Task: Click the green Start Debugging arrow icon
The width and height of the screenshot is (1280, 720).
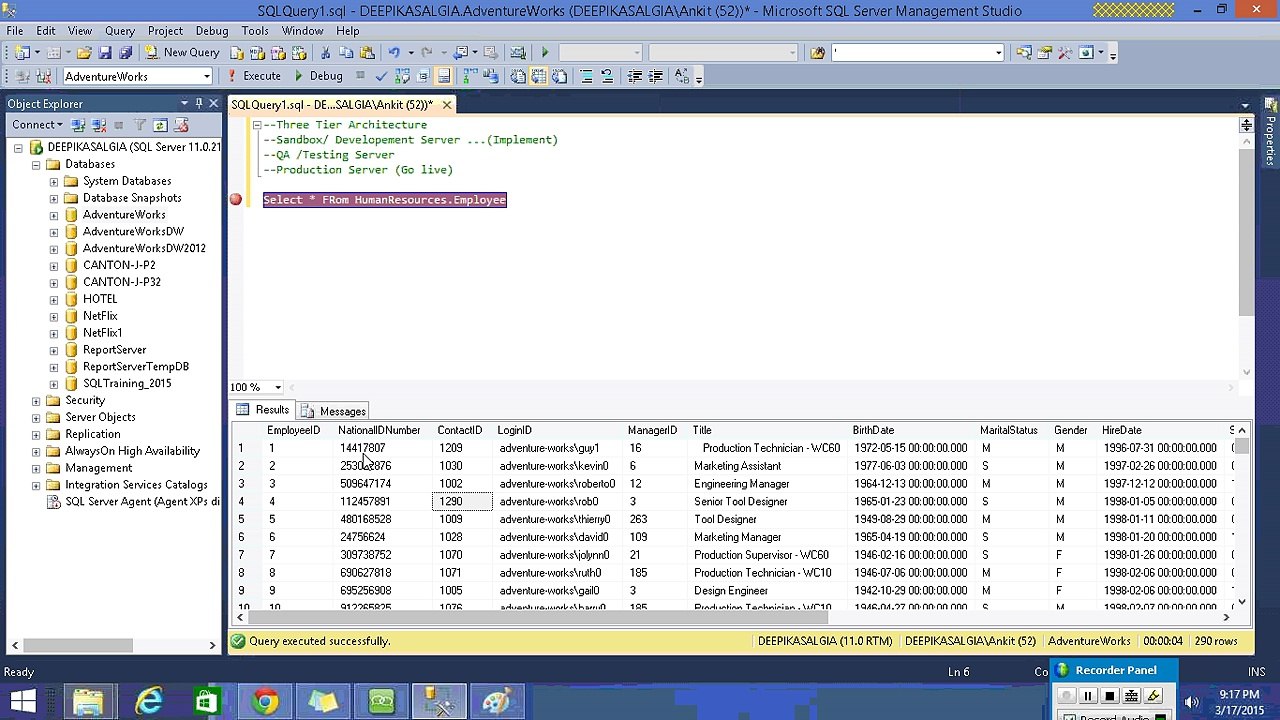Action: point(545,52)
